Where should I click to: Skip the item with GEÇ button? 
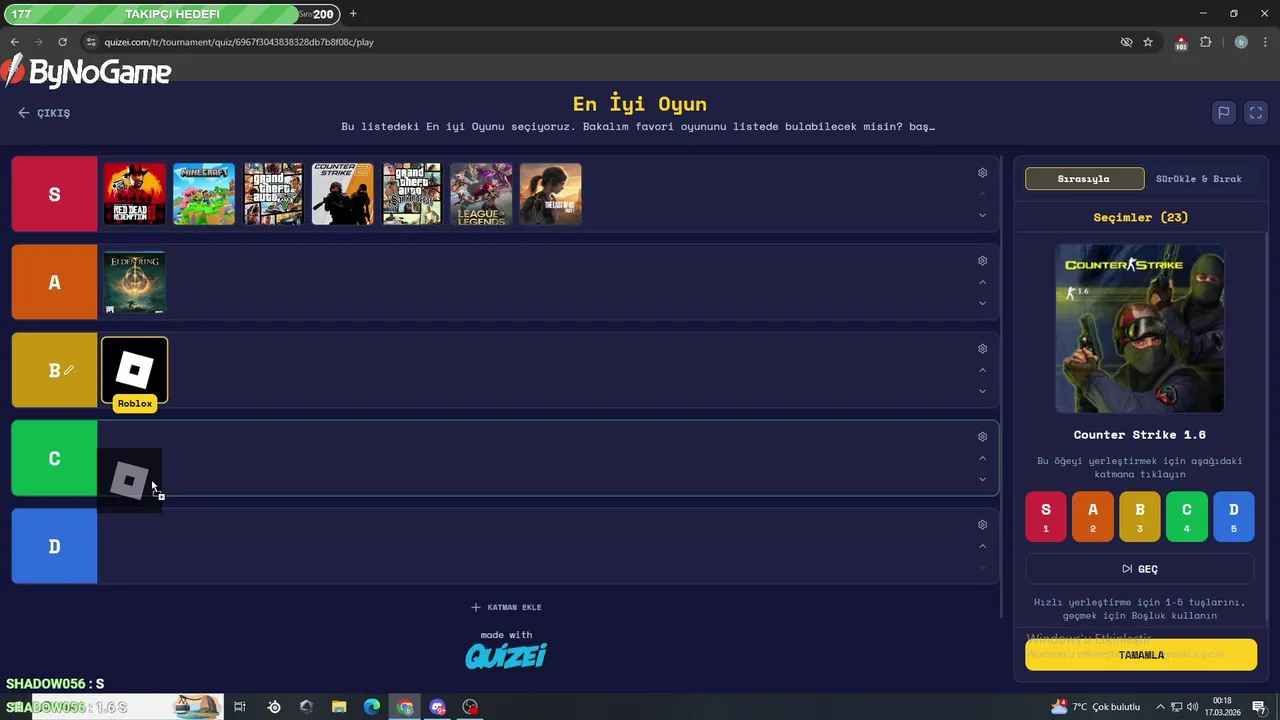point(1140,569)
